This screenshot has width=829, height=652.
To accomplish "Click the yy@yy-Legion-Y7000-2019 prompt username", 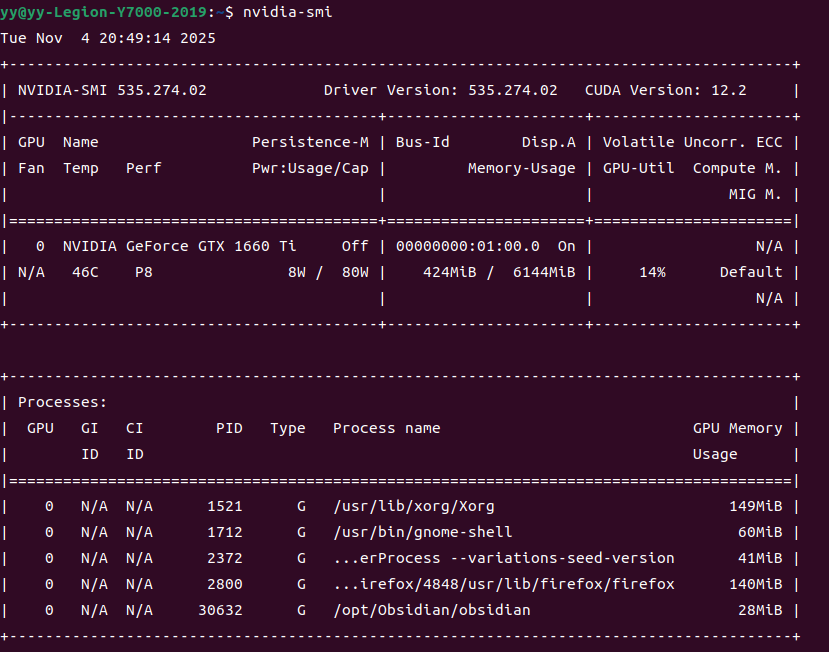I will (103, 12).
